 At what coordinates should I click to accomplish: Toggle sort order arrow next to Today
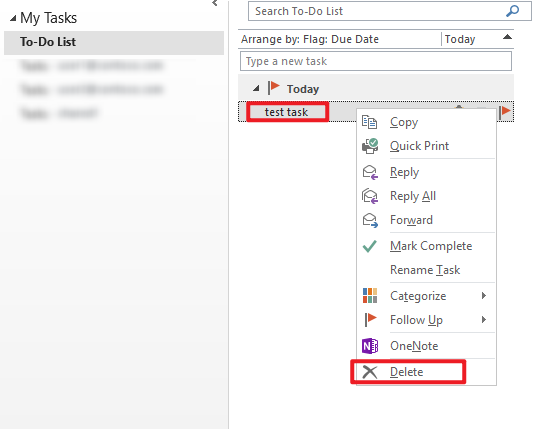(507, 37)
